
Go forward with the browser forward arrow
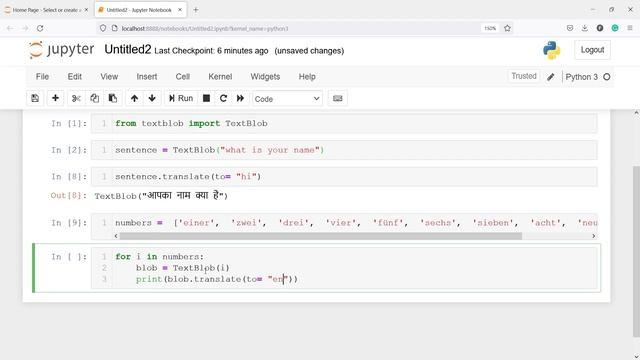pyautogui.click(x=25, y=28)
